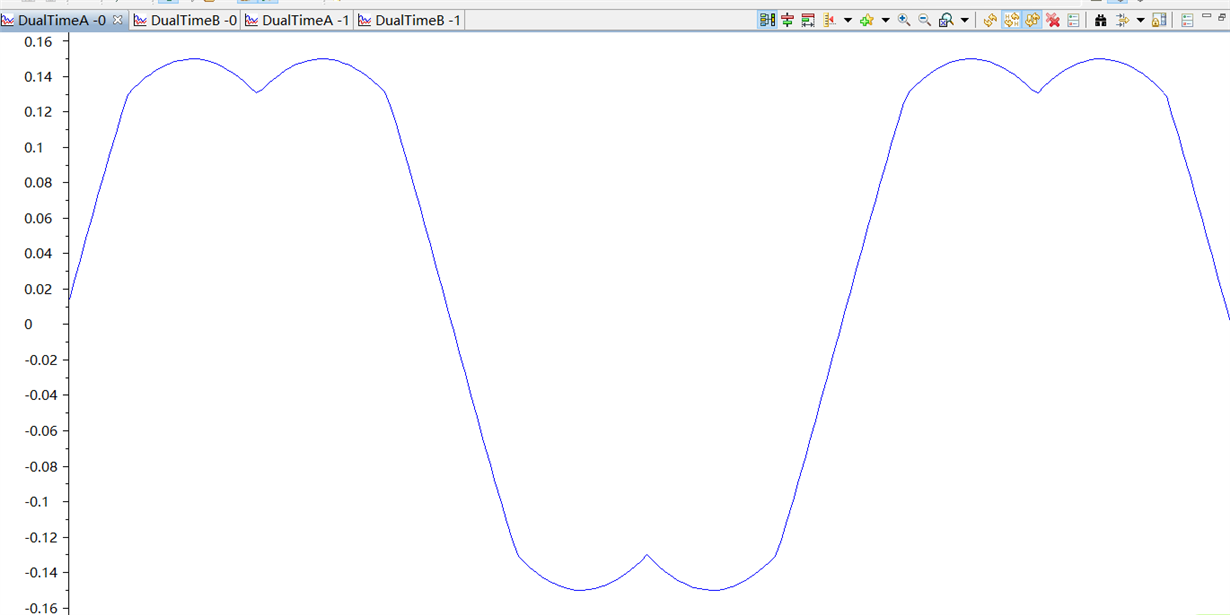The width and height of the screenshot is (1230, 615).
Task: Click the measurement marker ruler icon
Action: (x=830, y=20)
